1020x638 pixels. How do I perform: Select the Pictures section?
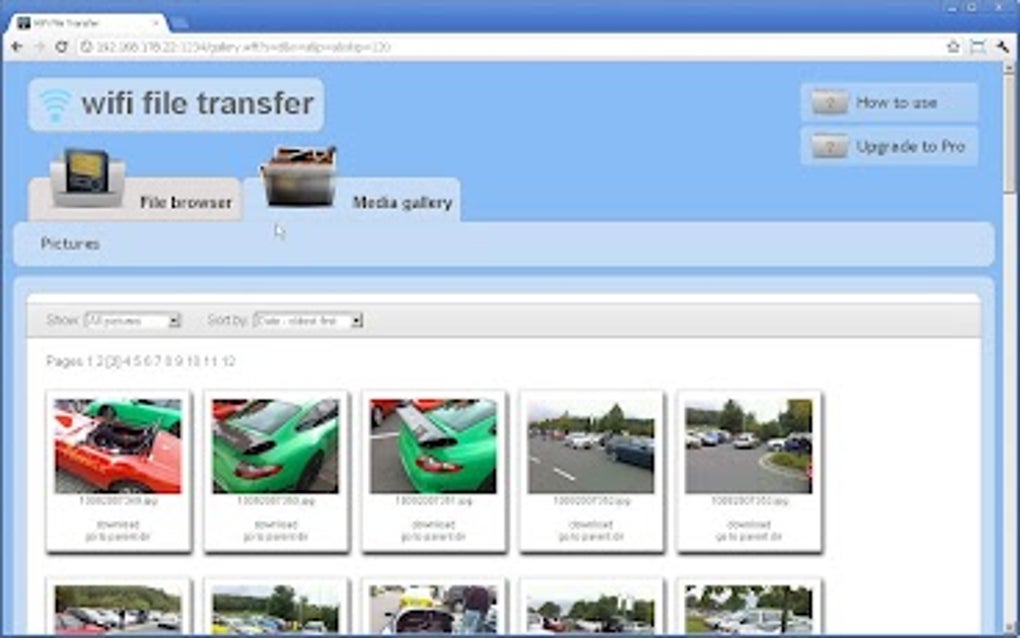point(70,244)
